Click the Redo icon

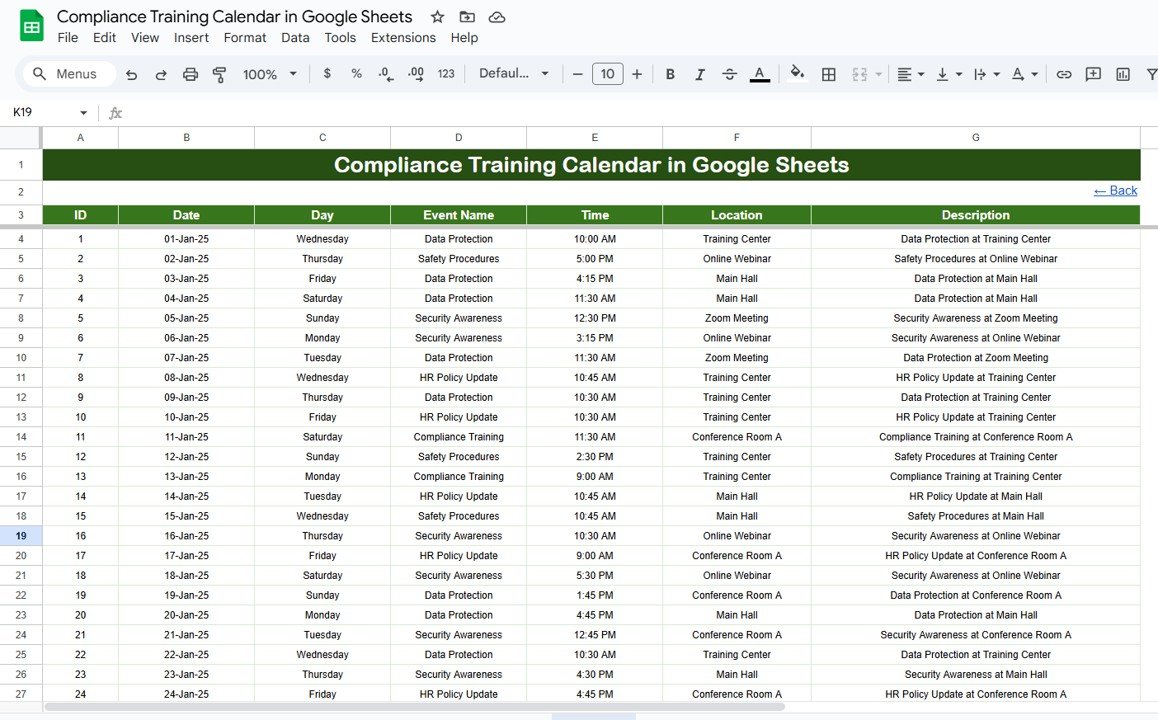point(160,74)
